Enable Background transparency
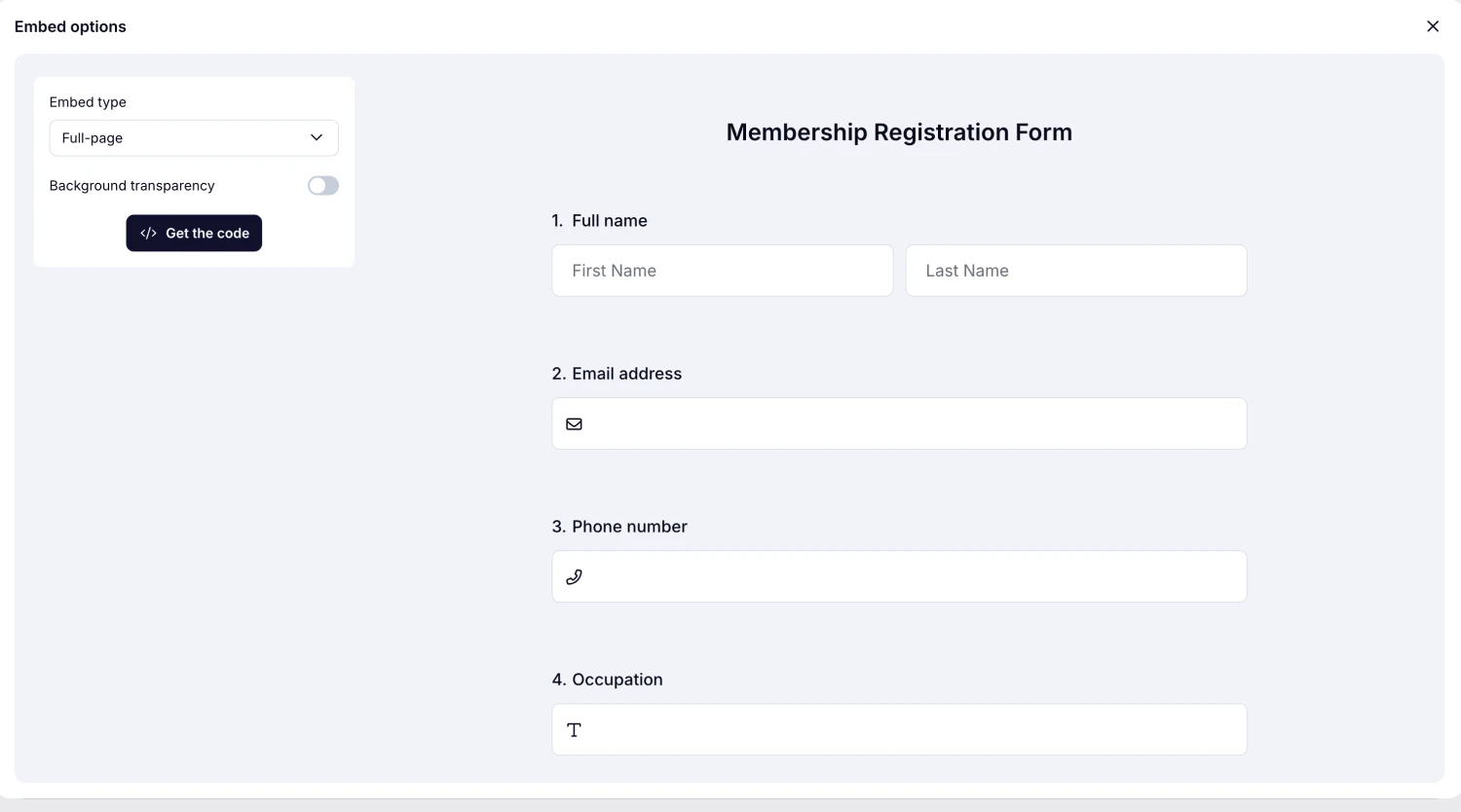 pos(322,185)
